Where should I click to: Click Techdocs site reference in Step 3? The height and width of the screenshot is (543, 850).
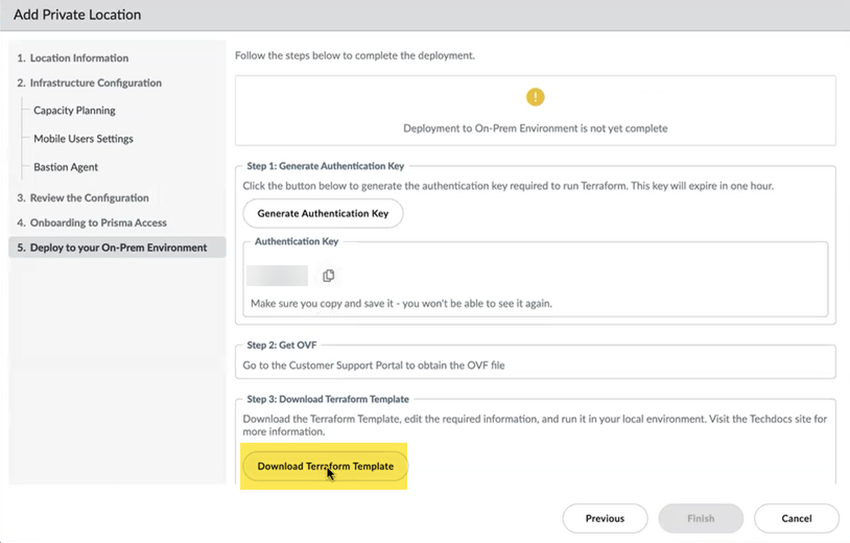(769, 419)
